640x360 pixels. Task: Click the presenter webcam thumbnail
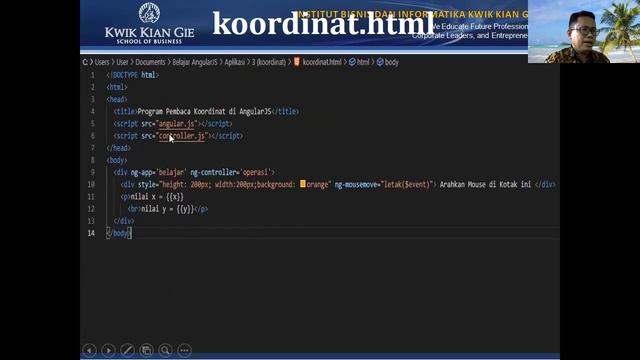pos(584,31)
